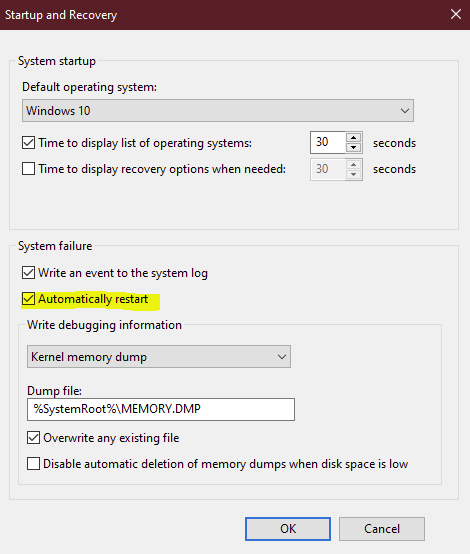Toggle Time to display list of operating systems
The width and height of the screenshot is (470, 554).
28,143
